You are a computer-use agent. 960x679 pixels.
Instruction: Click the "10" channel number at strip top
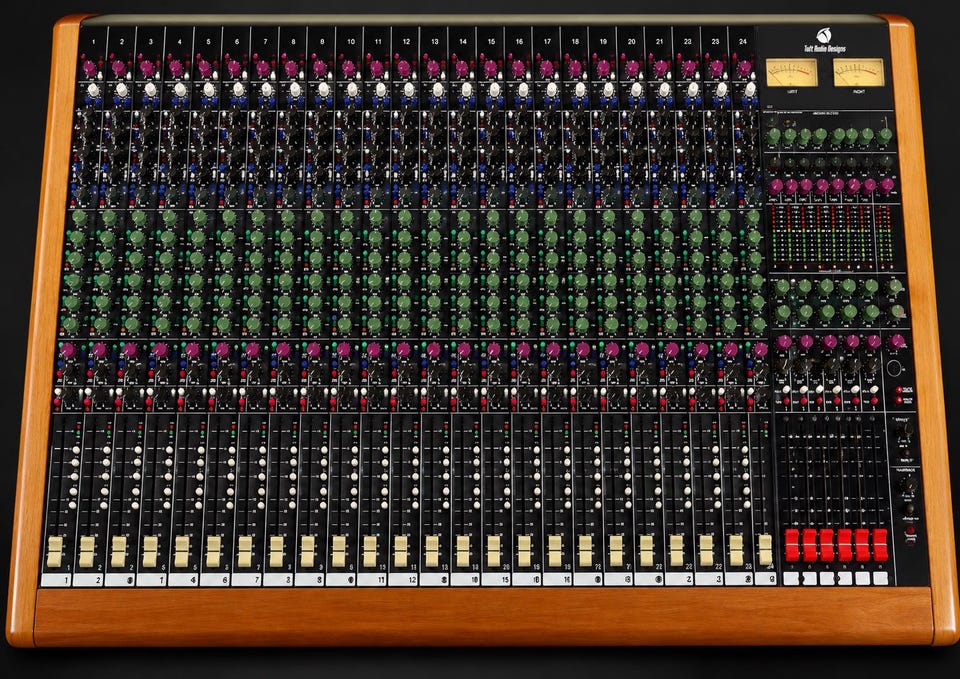[x=351, y=42]
